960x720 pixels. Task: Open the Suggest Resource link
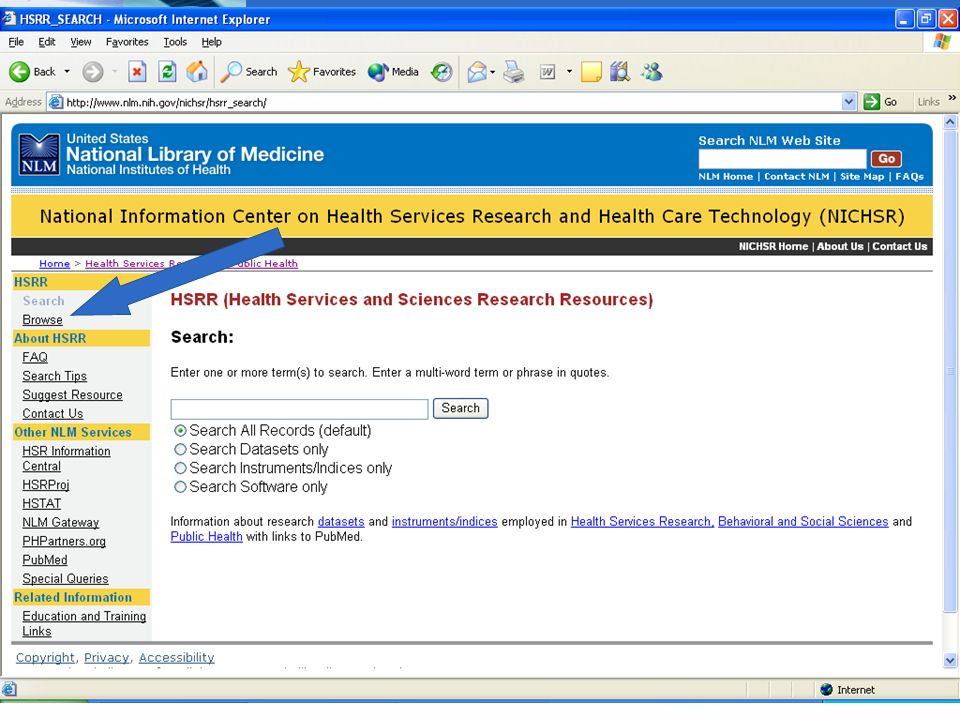72,395
